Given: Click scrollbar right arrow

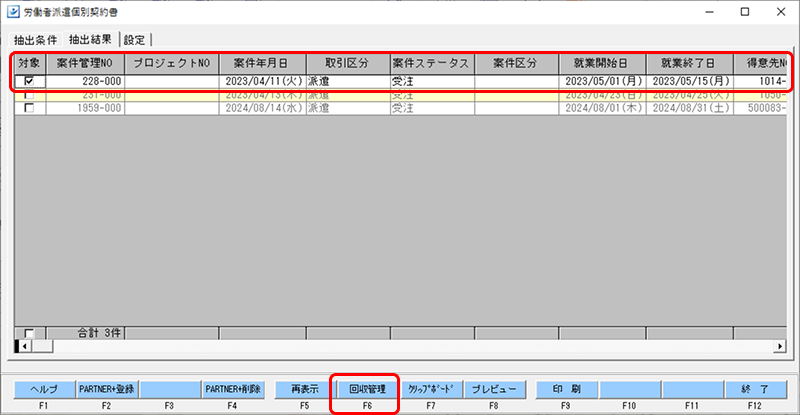Looking at the screenshot, I should [x=780, y=346].
